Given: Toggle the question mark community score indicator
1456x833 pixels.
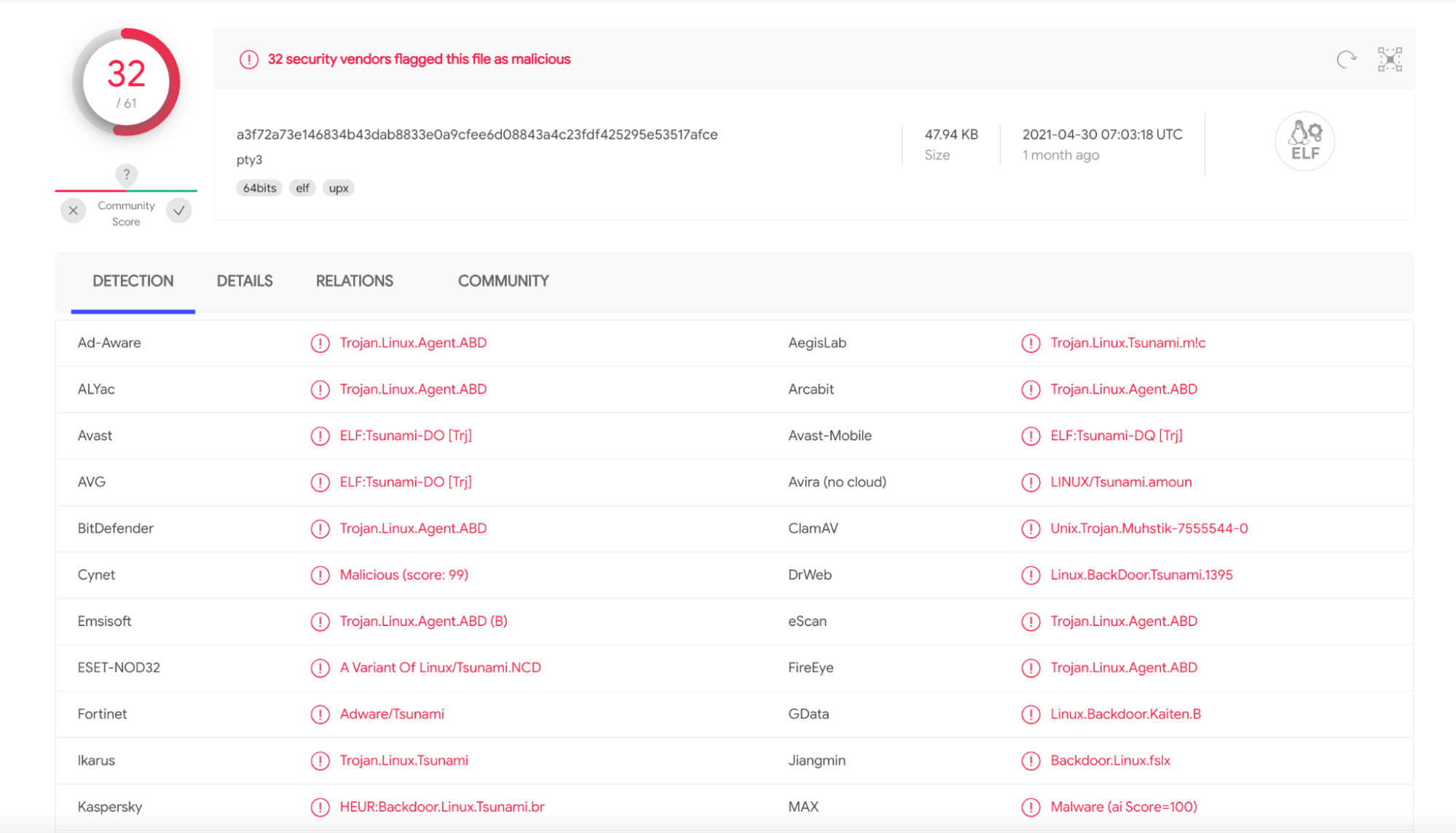Looking at the screenshot, I should click(127, 175).
